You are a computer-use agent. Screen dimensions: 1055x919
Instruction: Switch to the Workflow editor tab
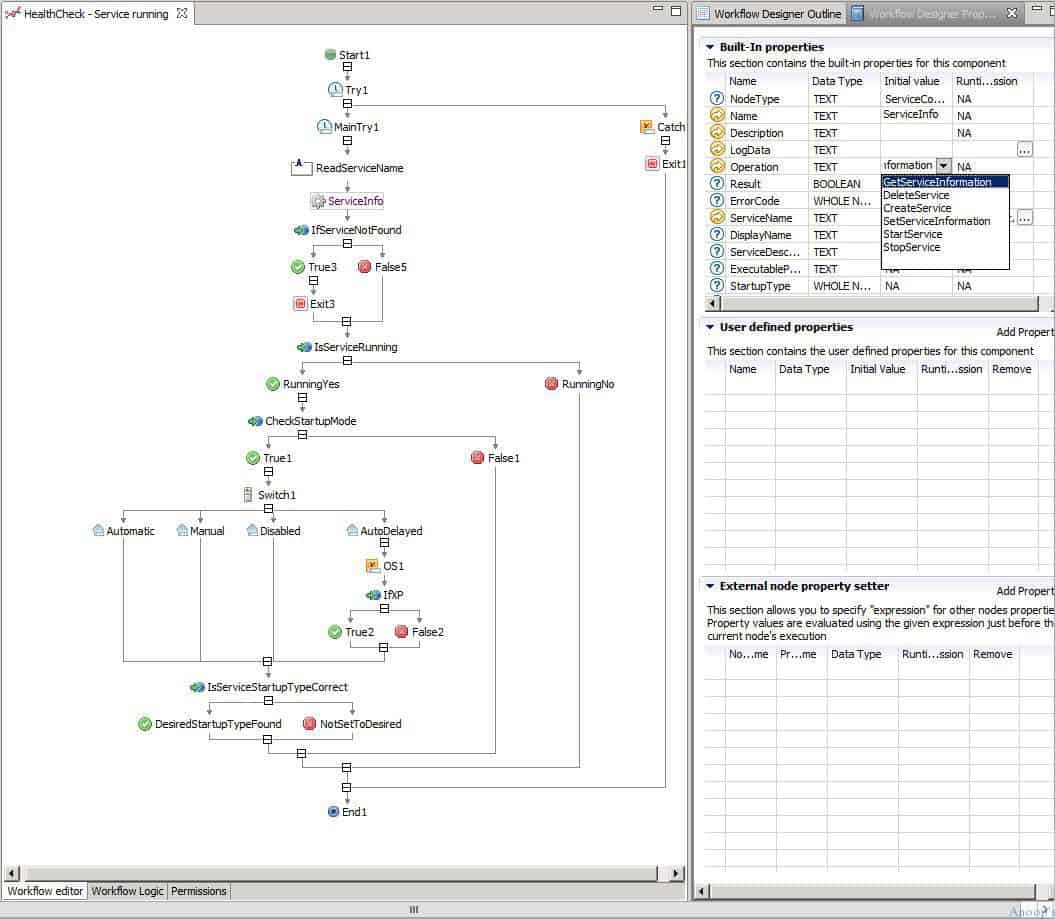click(x=45, y=891)
